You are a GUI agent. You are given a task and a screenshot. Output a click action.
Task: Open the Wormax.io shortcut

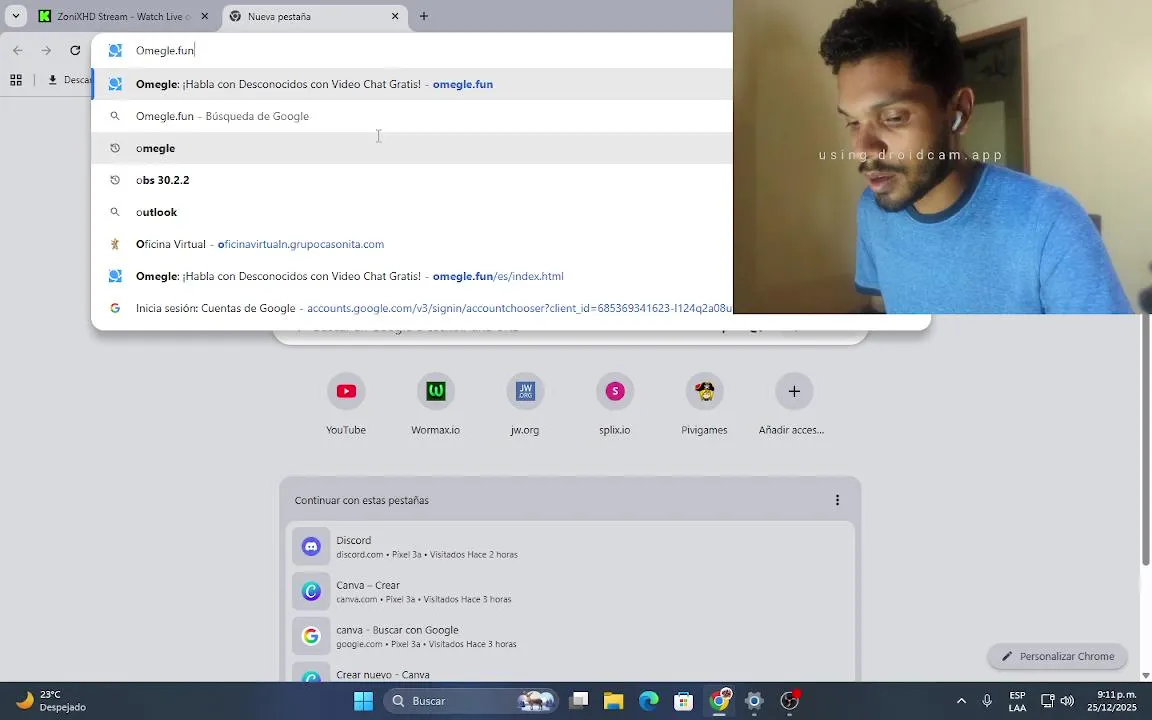(436, 404)
